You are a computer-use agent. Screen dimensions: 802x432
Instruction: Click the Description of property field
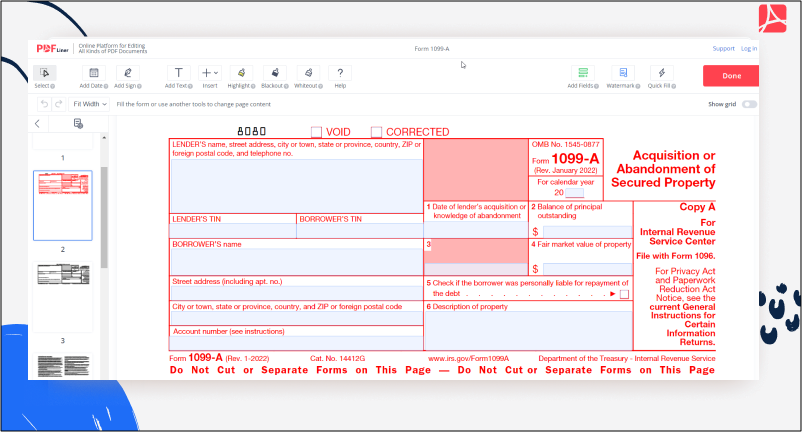[529, 331]
